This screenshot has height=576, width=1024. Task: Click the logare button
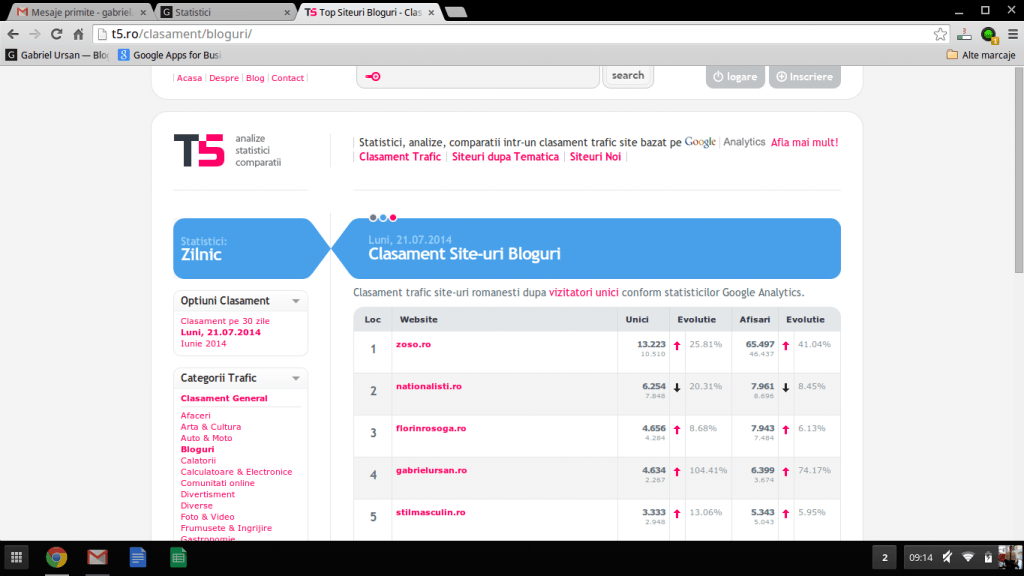click(x=735, y=76)
